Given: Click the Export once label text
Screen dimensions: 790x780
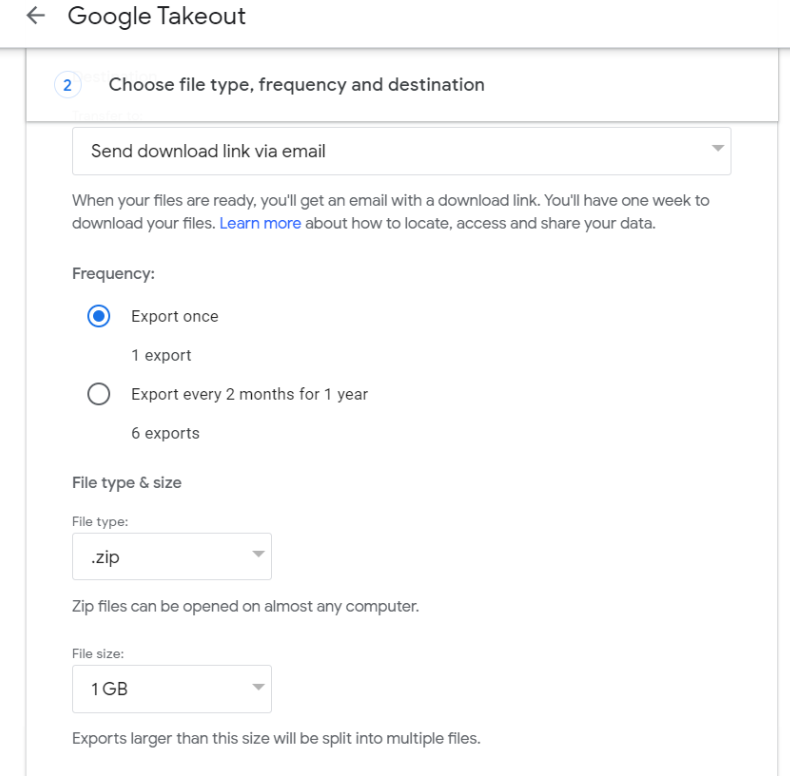Looking at the screenshot, I should [175, 316].
